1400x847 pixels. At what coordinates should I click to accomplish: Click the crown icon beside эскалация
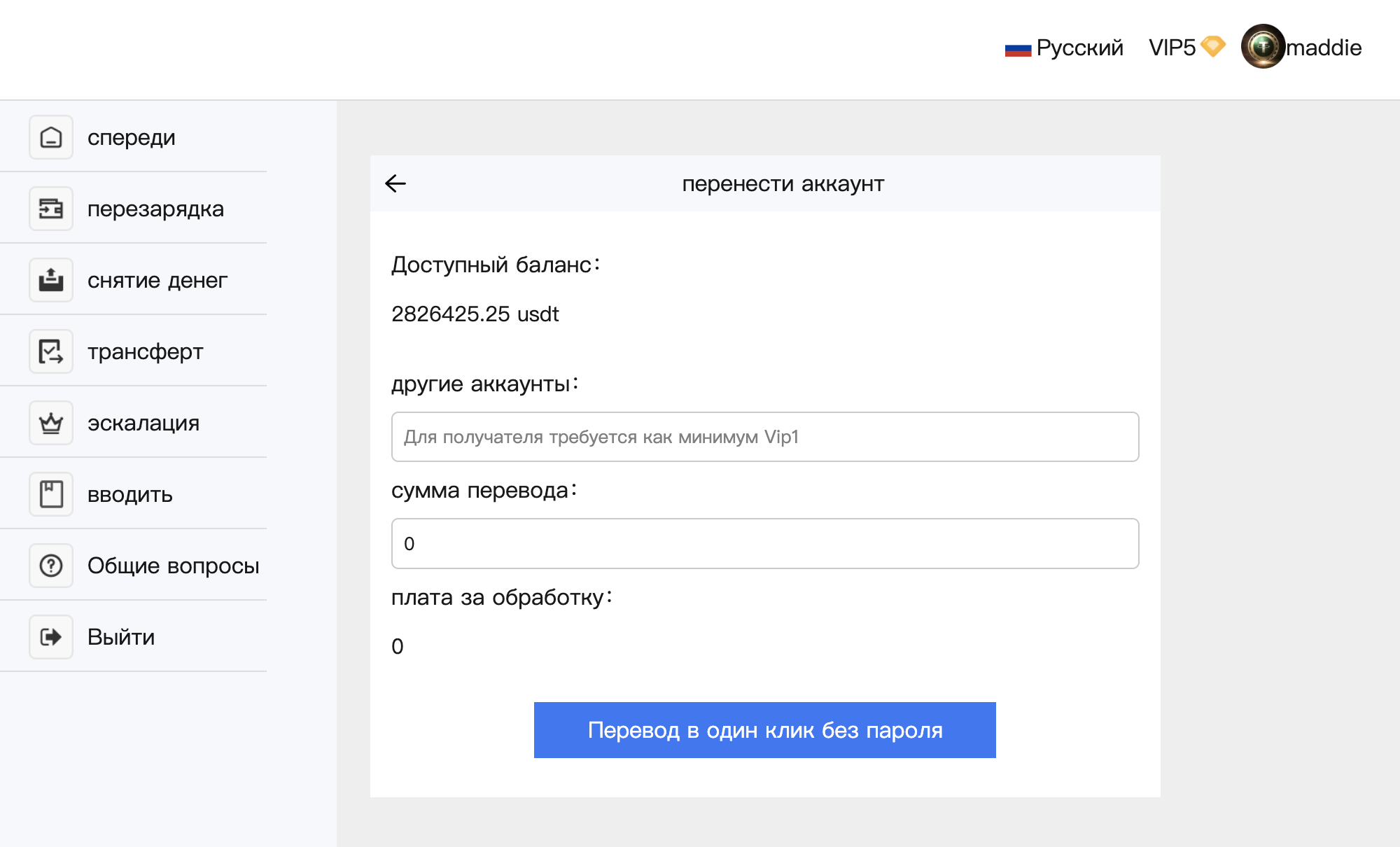point(51,423)
